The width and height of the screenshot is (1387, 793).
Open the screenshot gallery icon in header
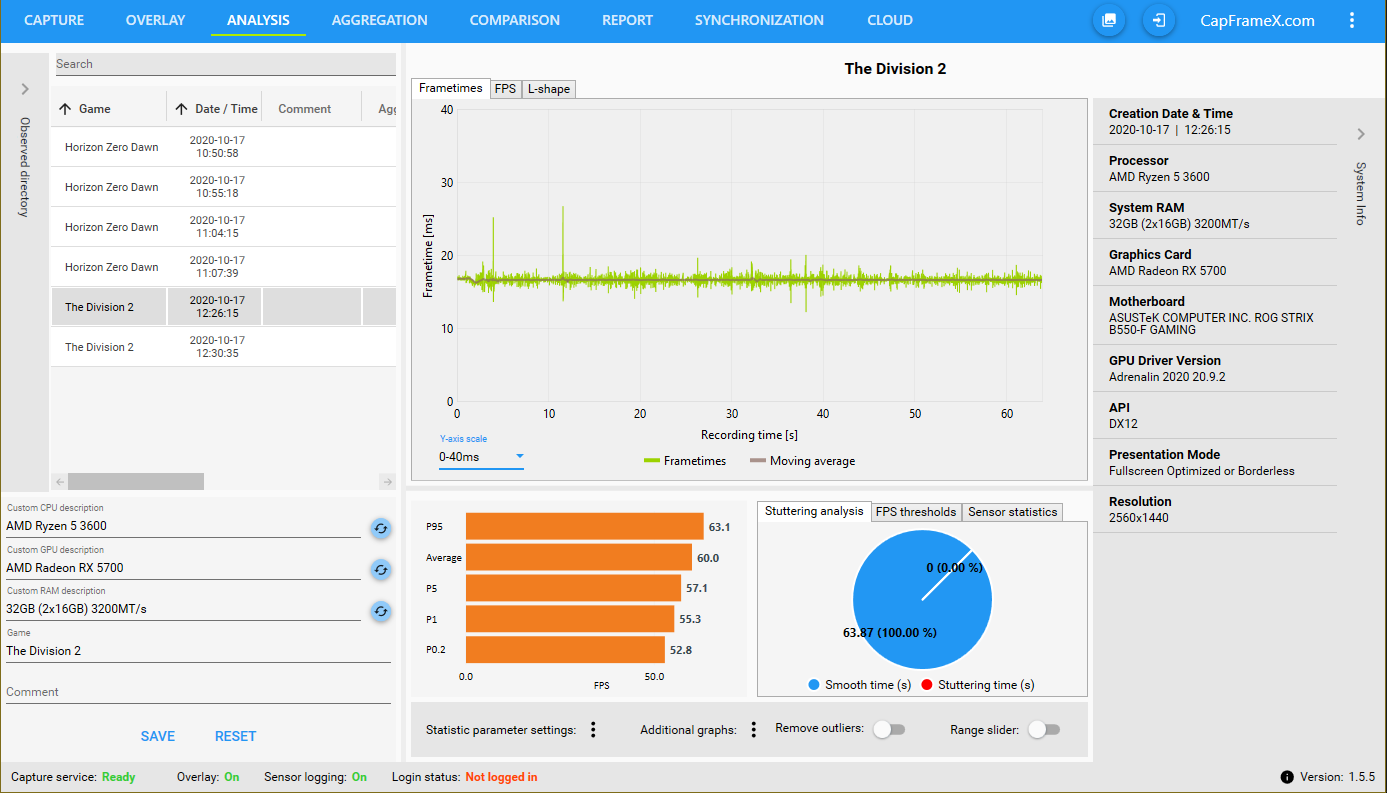pyautogui.click(x=1109, y=20)
